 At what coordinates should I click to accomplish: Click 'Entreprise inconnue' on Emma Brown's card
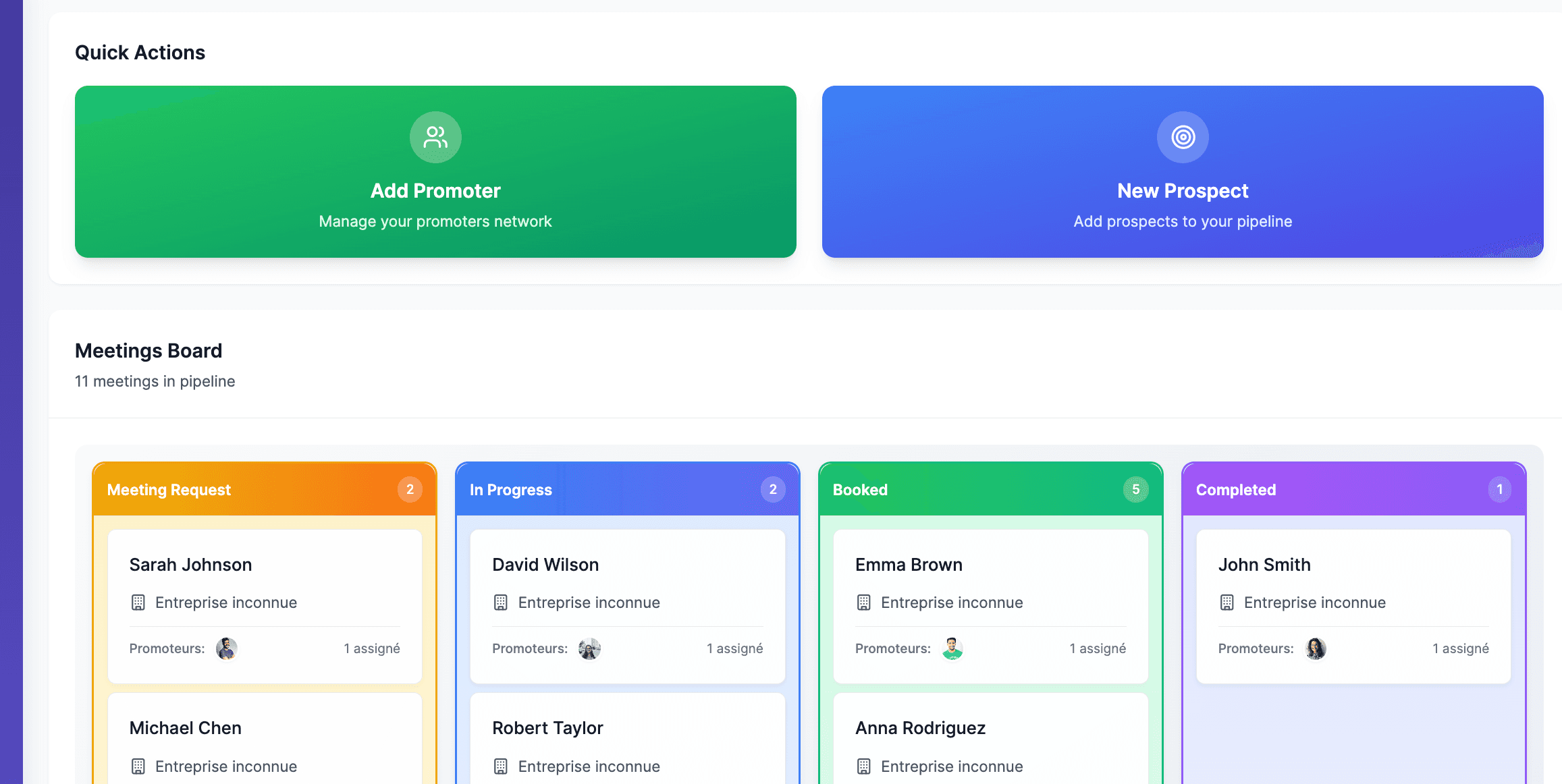point(952,603)
